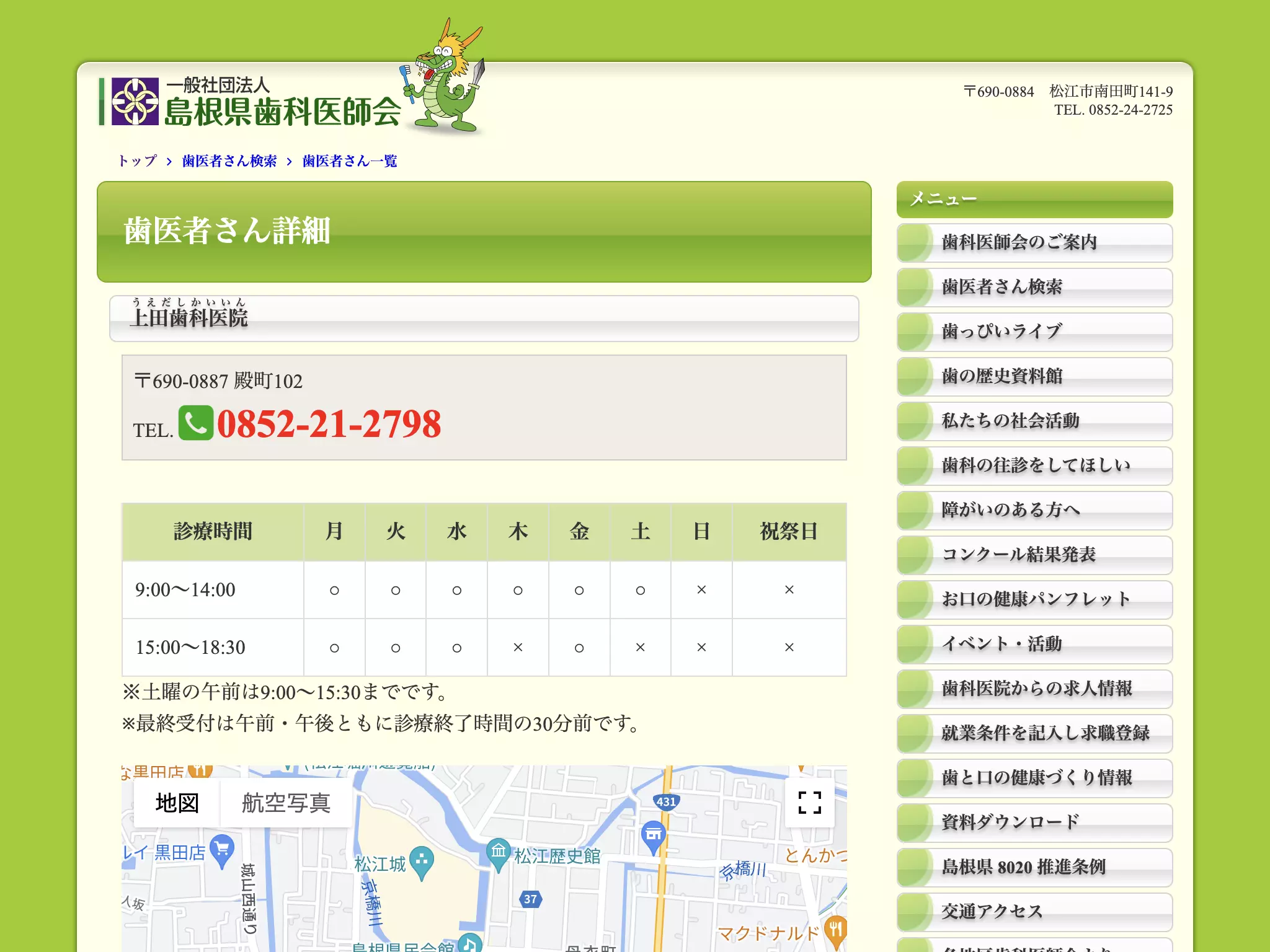Click the 祝祭日 column header
The height and width of the screenshot is (952, 1270).
point(789,531)
